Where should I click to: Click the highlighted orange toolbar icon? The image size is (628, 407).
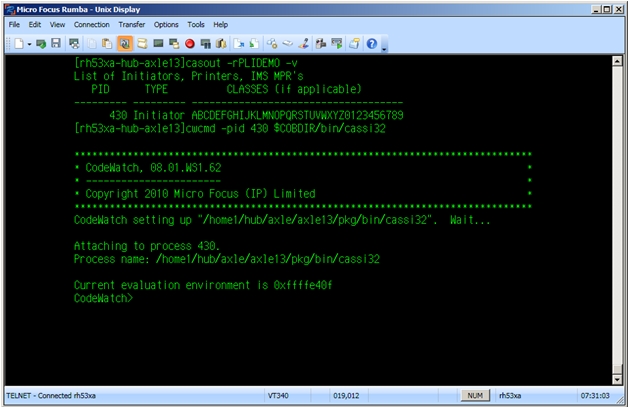(125, 43)
